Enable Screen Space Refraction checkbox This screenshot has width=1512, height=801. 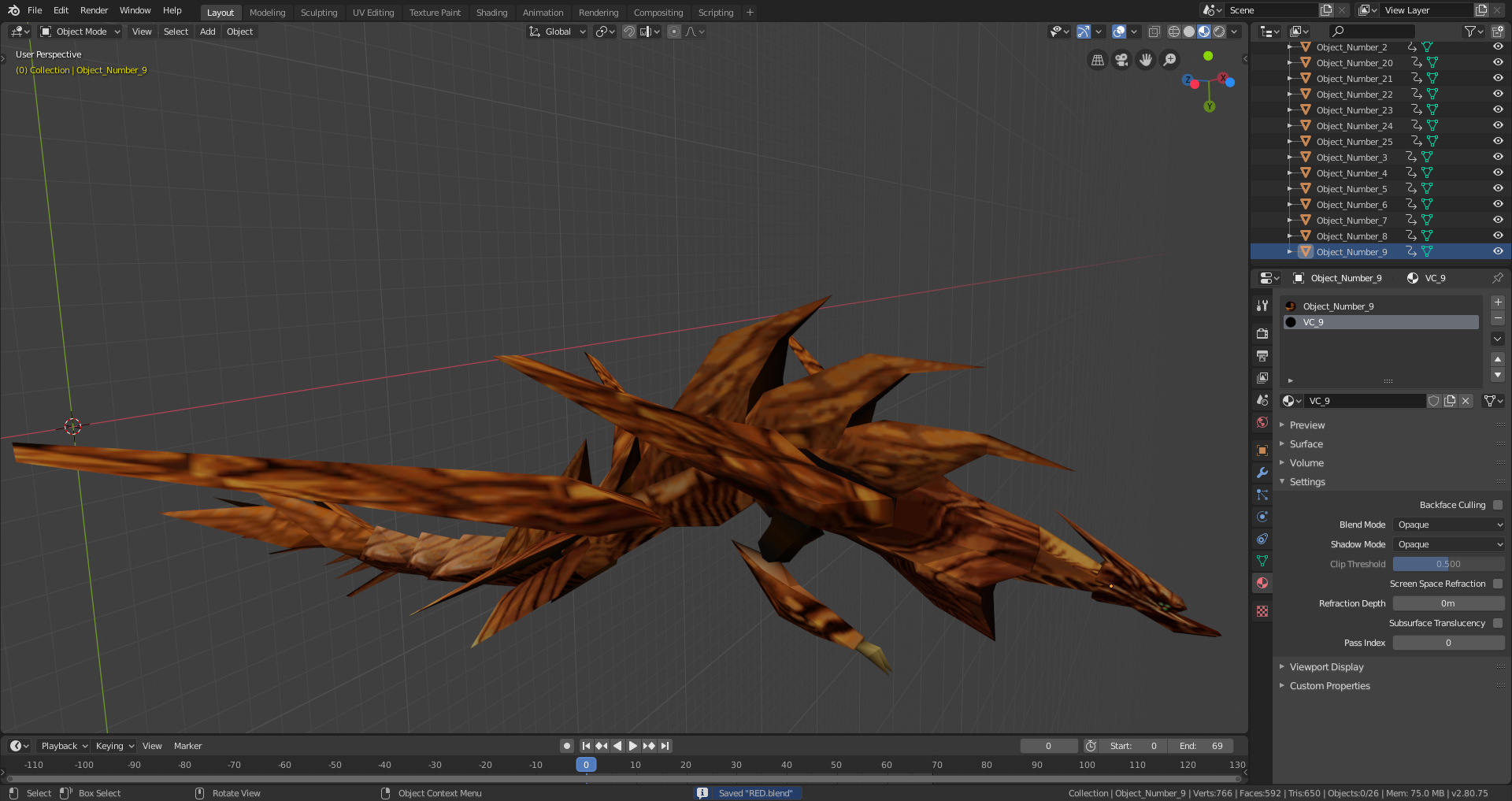1498,584
